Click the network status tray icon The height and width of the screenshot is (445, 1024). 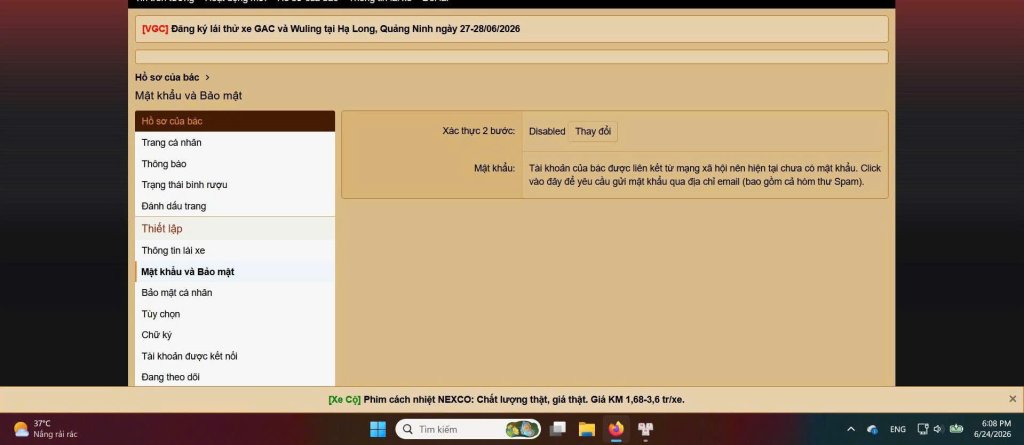[x=923, y=429]
